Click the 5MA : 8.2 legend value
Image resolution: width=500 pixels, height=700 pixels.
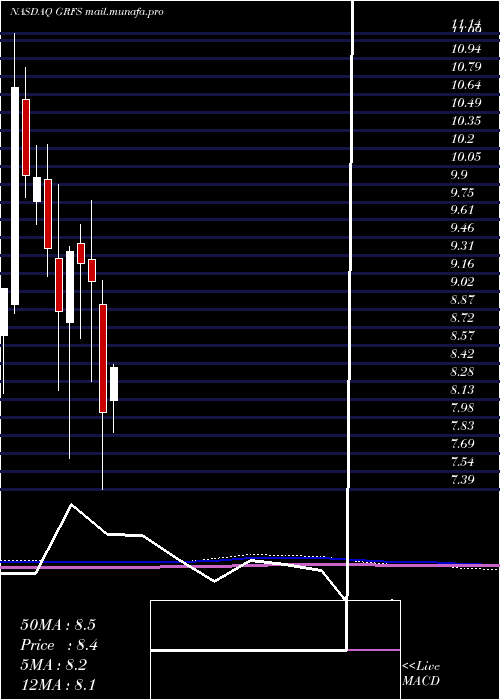pos(55,665)
